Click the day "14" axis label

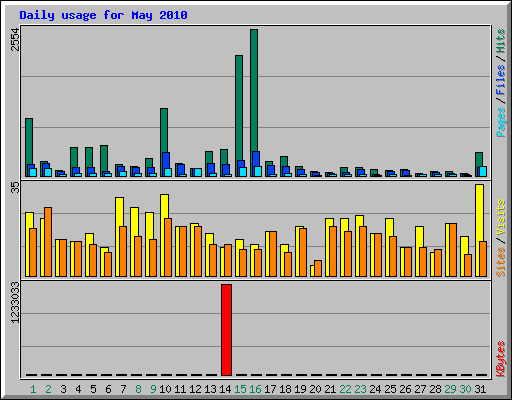tap(225, 389)
